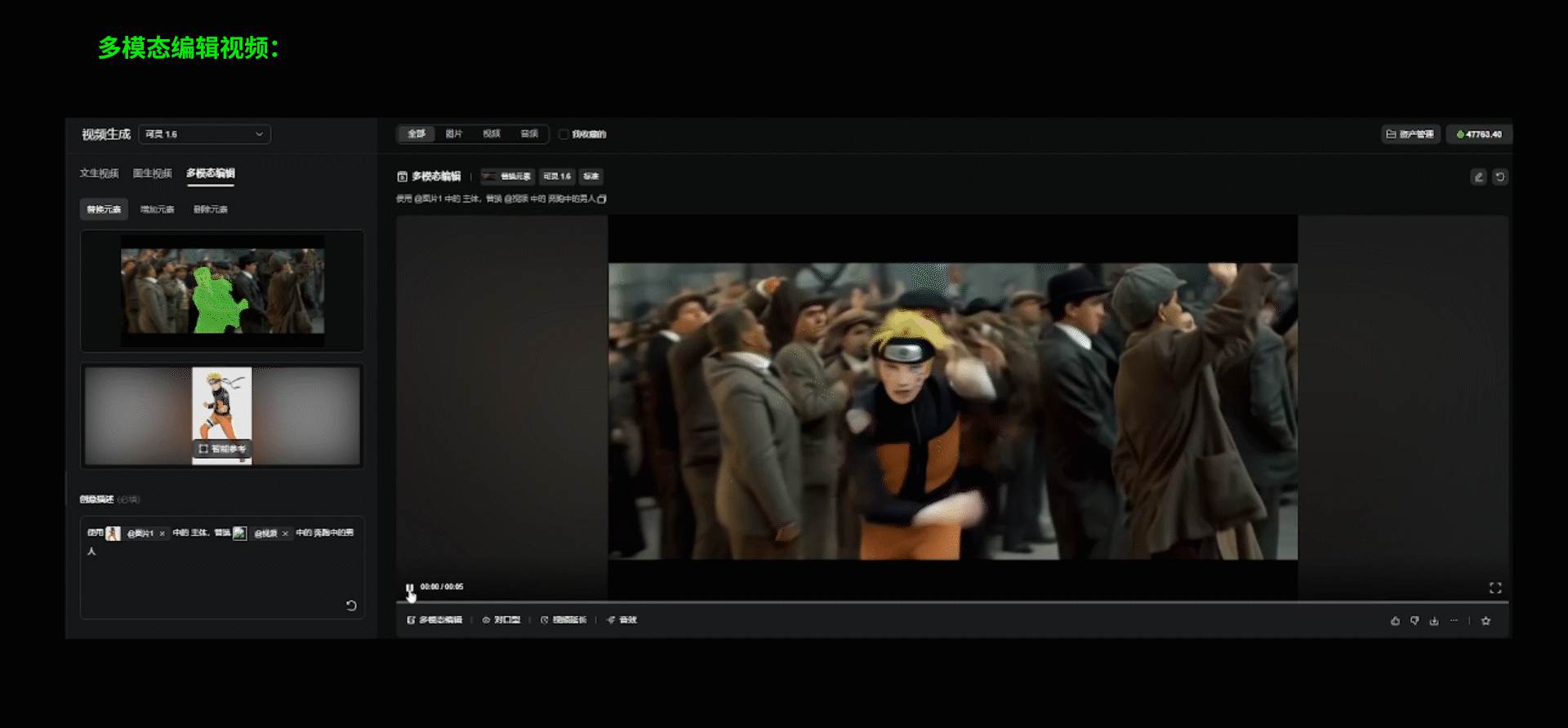The width and height of the screenshot is (1568, 728).
Task: Switch to the 图生视频 tab
Action: pos(152,173)
